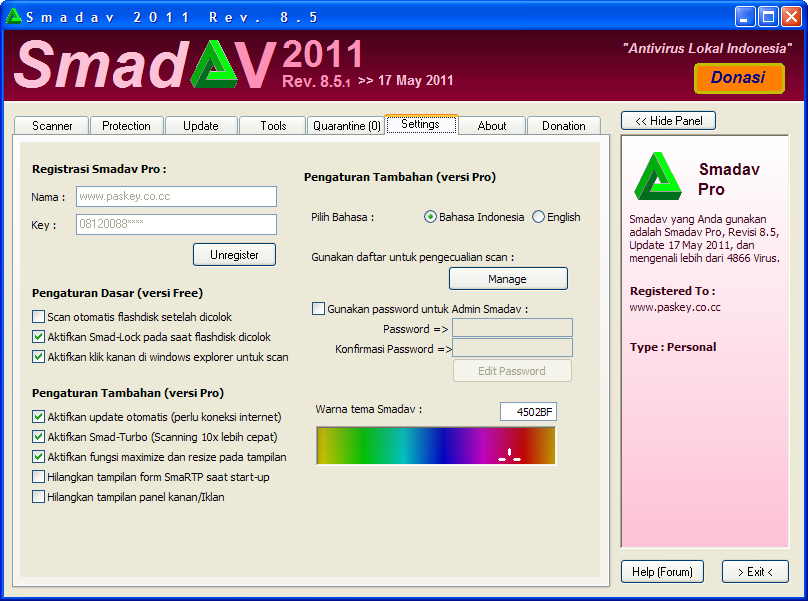
Task: Click the Nama registration input field
Action: pyautogui.click(x=176, y=196)
